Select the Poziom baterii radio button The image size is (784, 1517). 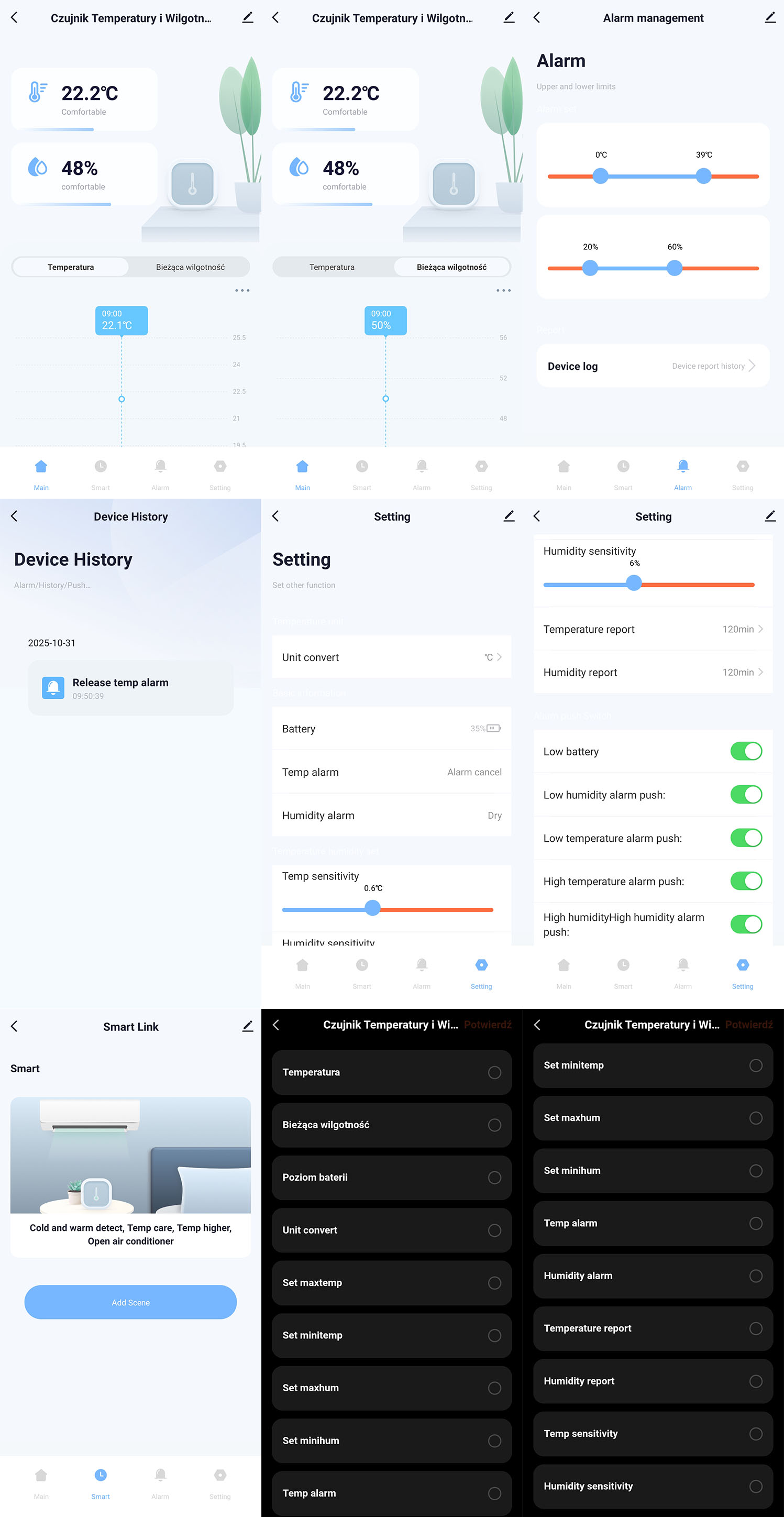[494, 1177]
